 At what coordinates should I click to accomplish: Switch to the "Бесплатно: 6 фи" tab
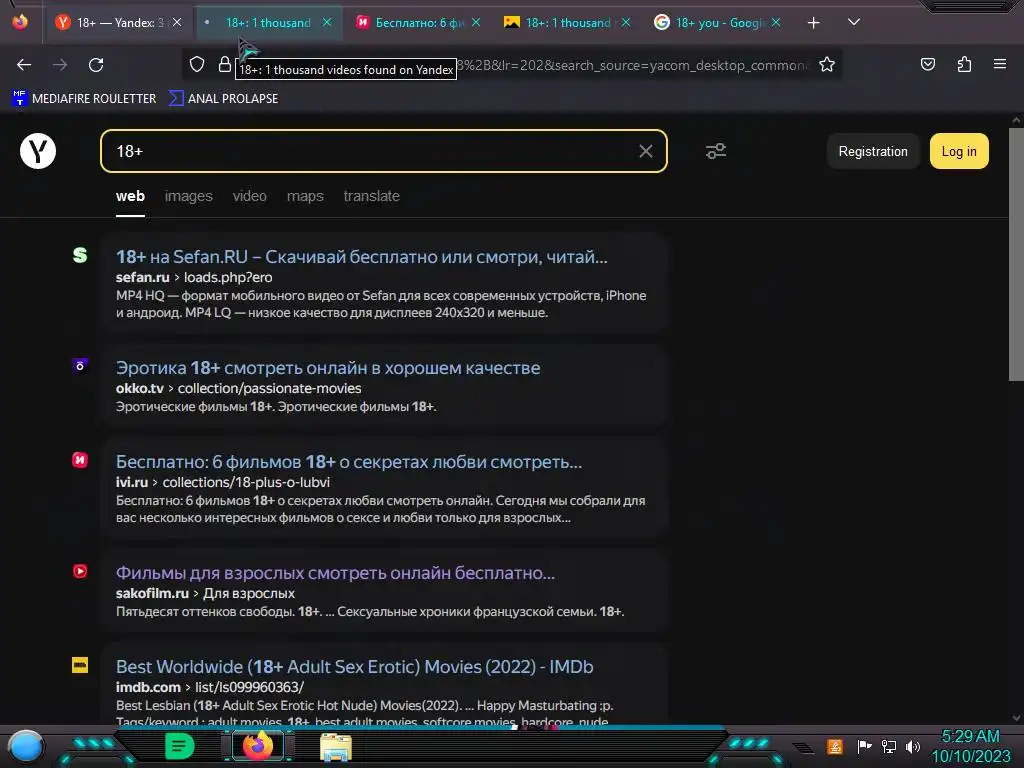[x=418, y=22]
